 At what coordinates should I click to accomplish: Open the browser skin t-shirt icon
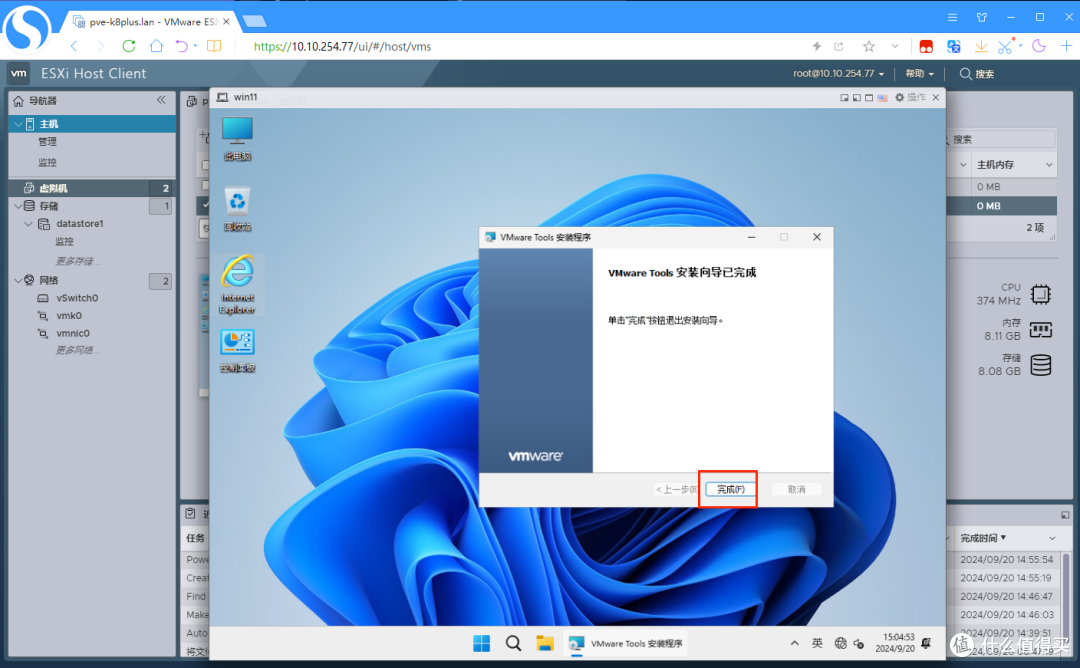pyautogui.click(x=982, y=17)
